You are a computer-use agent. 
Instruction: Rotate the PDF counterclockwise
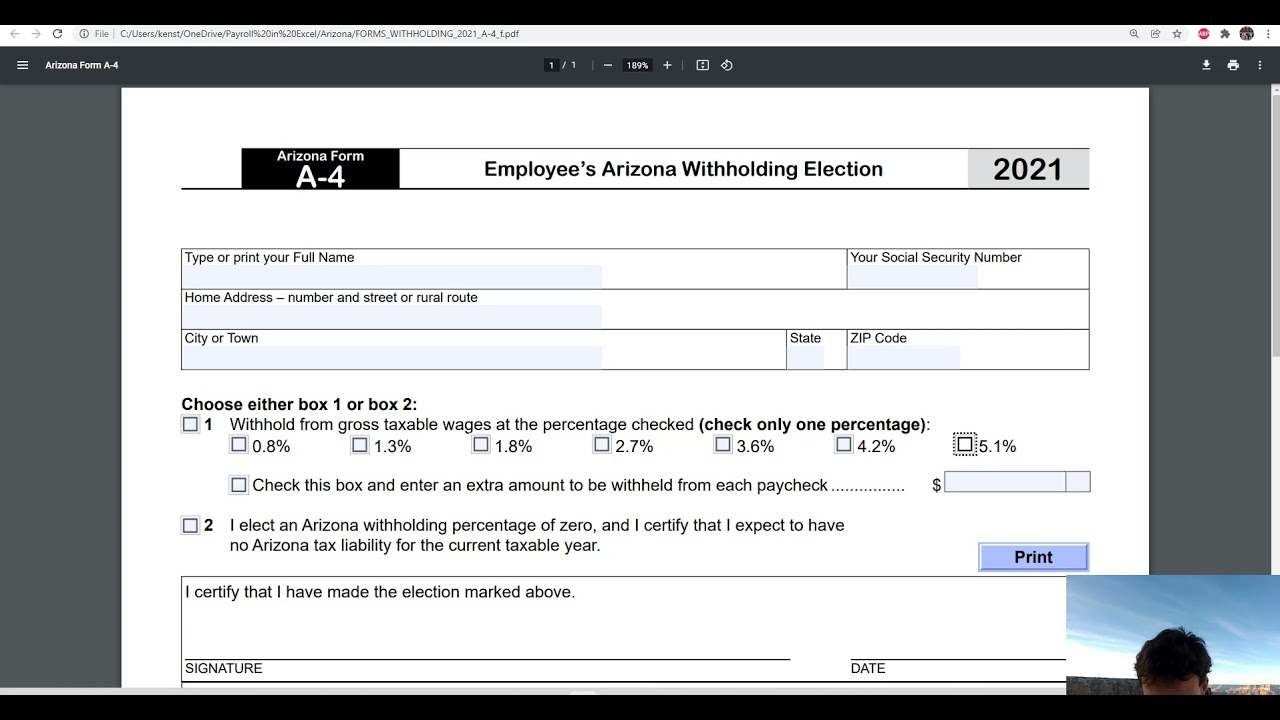(x=727, y=65)
